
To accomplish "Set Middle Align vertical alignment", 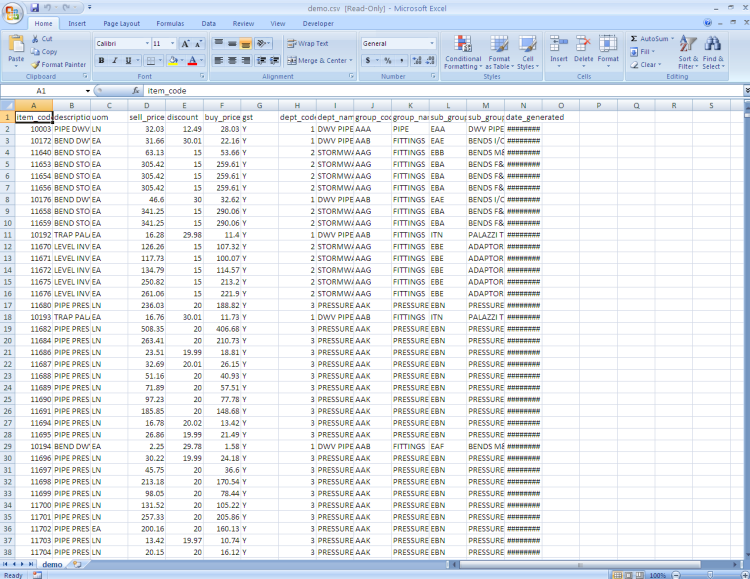I will (232, 44).
